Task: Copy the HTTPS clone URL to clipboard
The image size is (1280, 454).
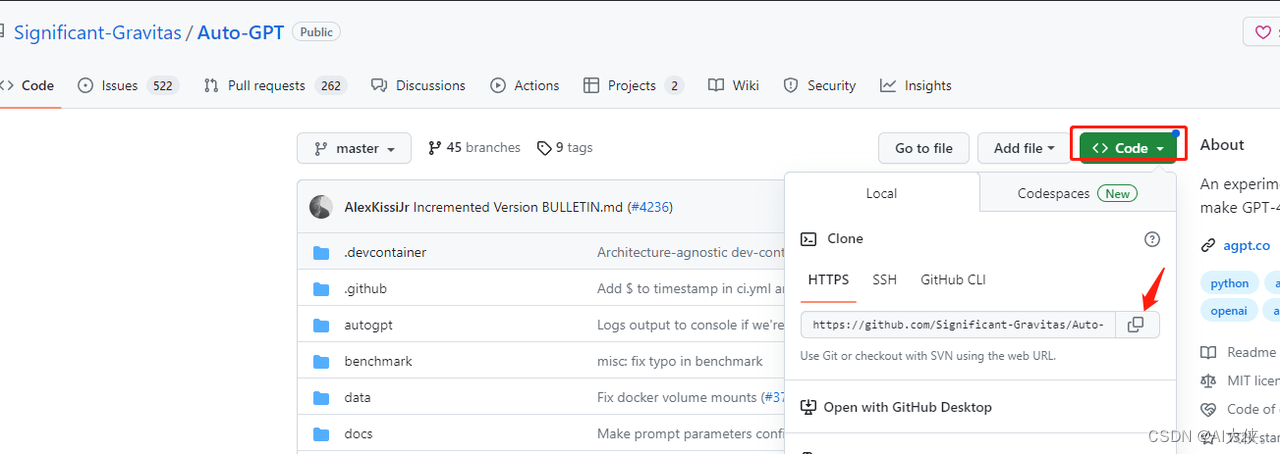Action: point(1135,324)
